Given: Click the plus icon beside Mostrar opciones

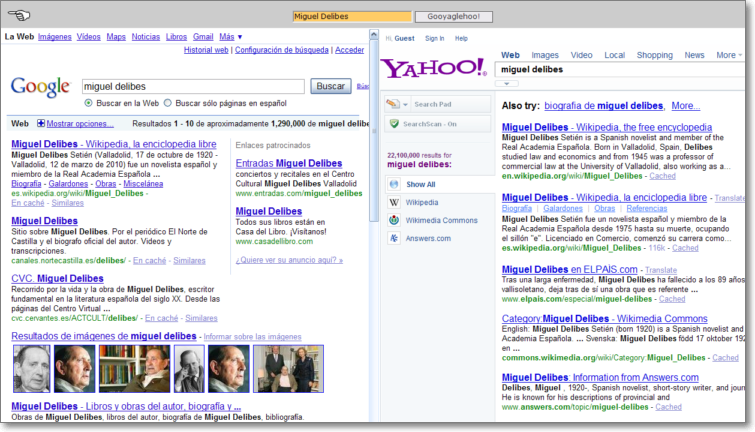Looking at the screenshot, I should (x=41, y=123).
